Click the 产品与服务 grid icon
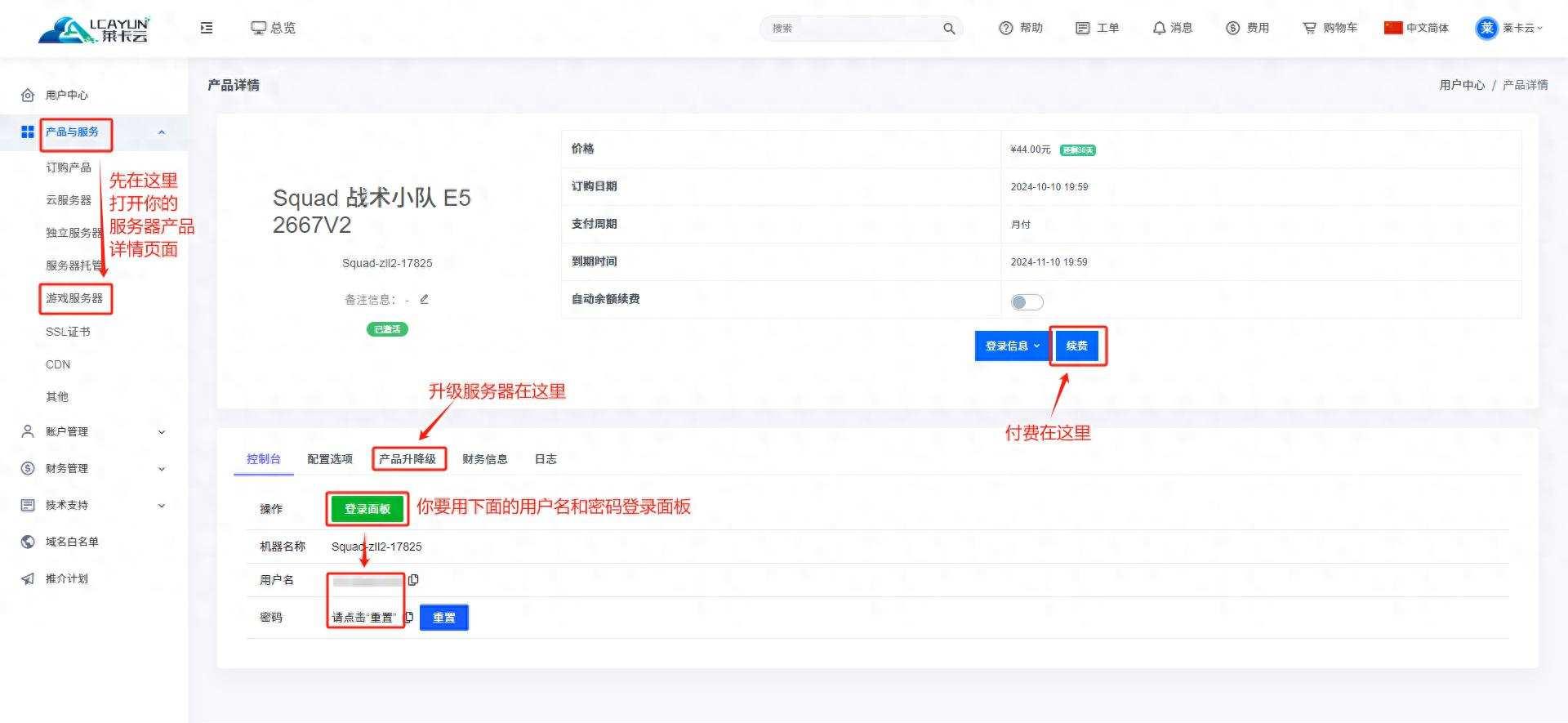Image resolution: width=1568 pixels, height=723 pixels. (x=28, y=132)
